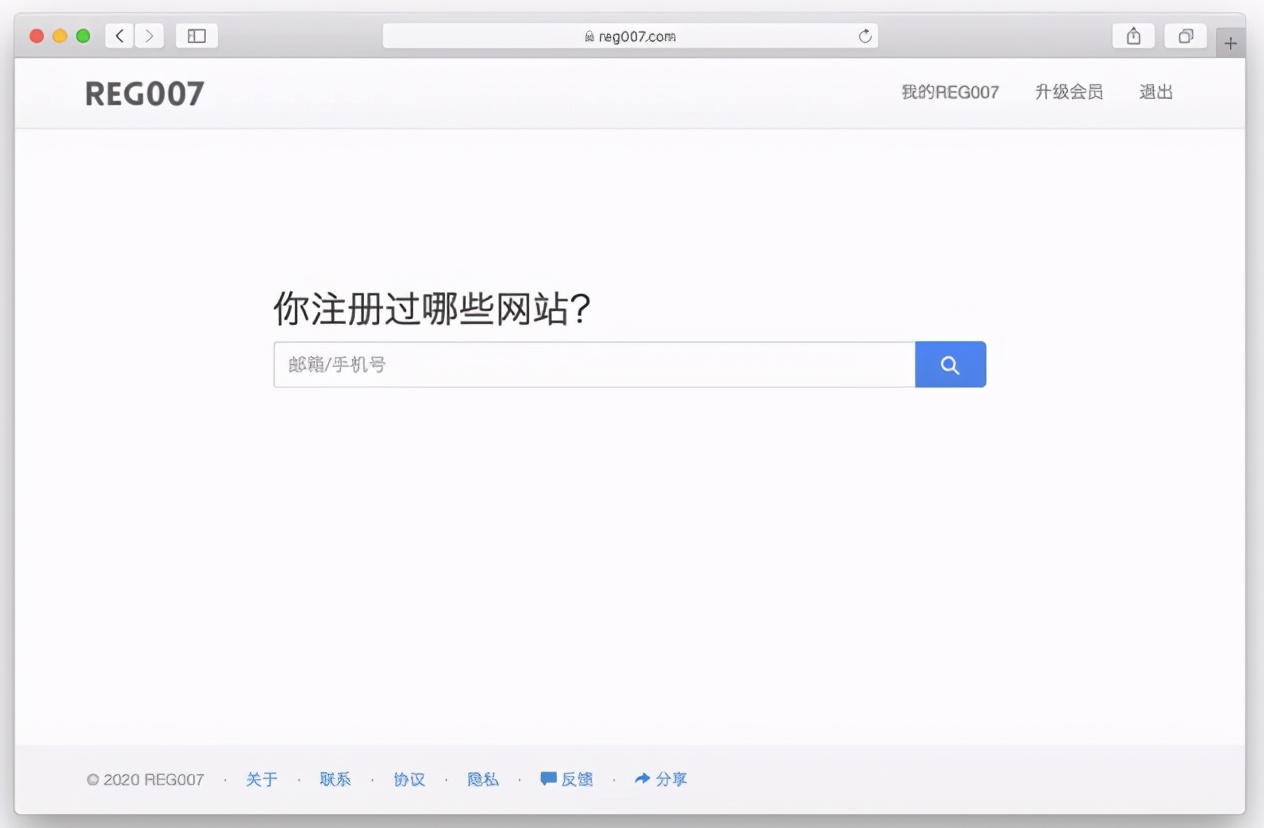Click the forward arrow in Safari toolbar
This screenshot has height=828, width=1264.
148,34
